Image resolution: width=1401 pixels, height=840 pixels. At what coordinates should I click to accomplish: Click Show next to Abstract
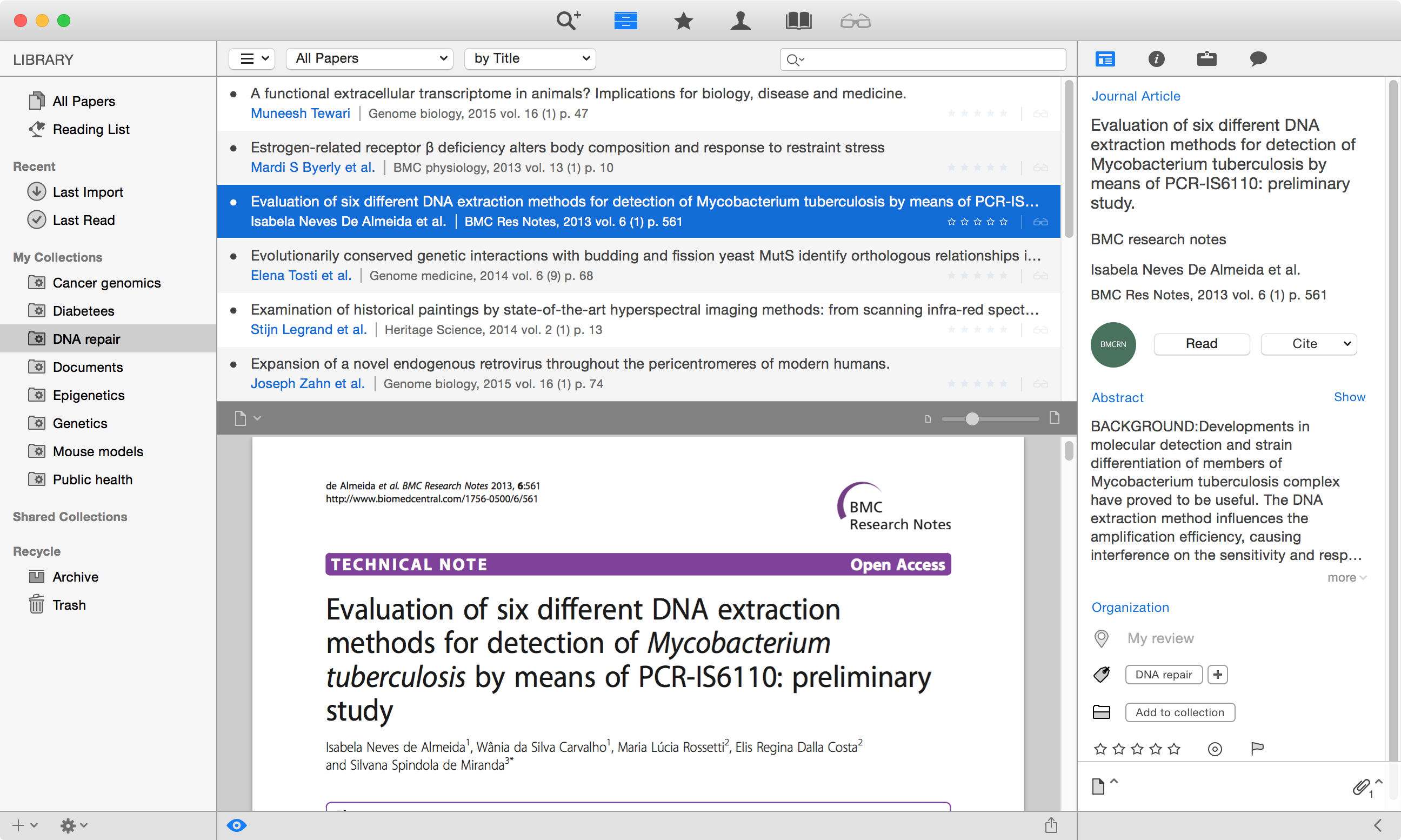point(1350,397)
